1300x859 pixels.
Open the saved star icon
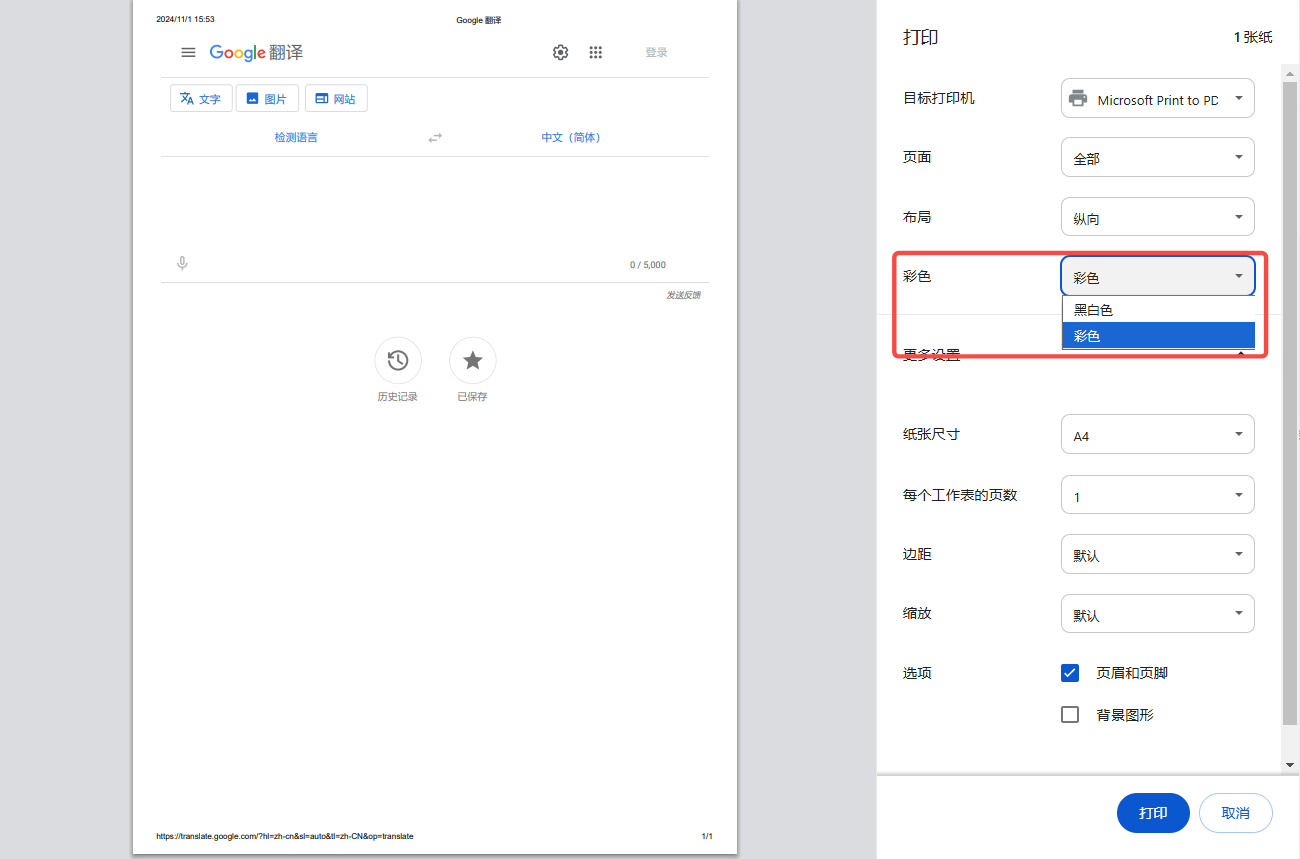tap(473, 361)
